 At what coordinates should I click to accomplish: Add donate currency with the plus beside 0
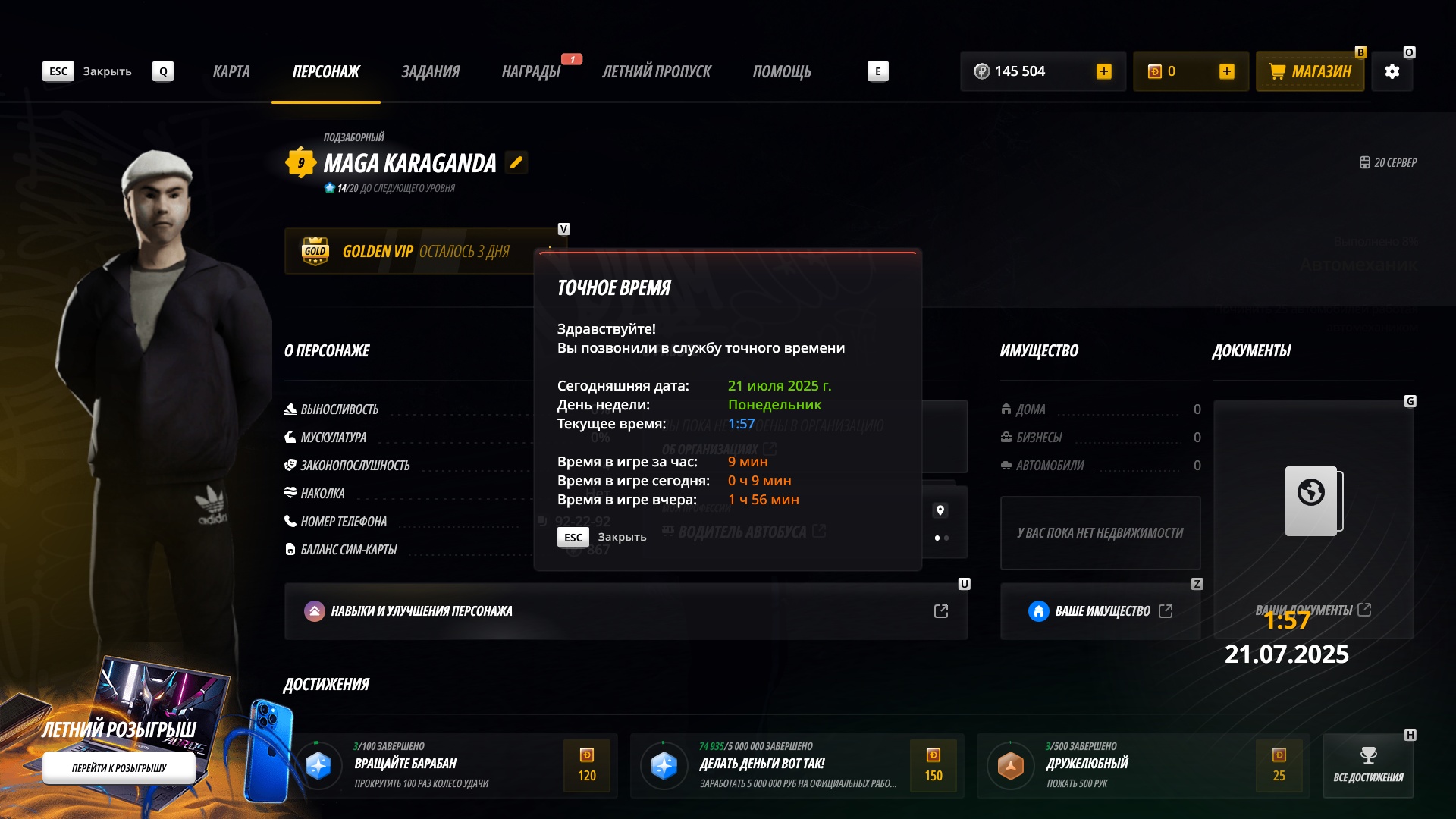[1226, 71]
